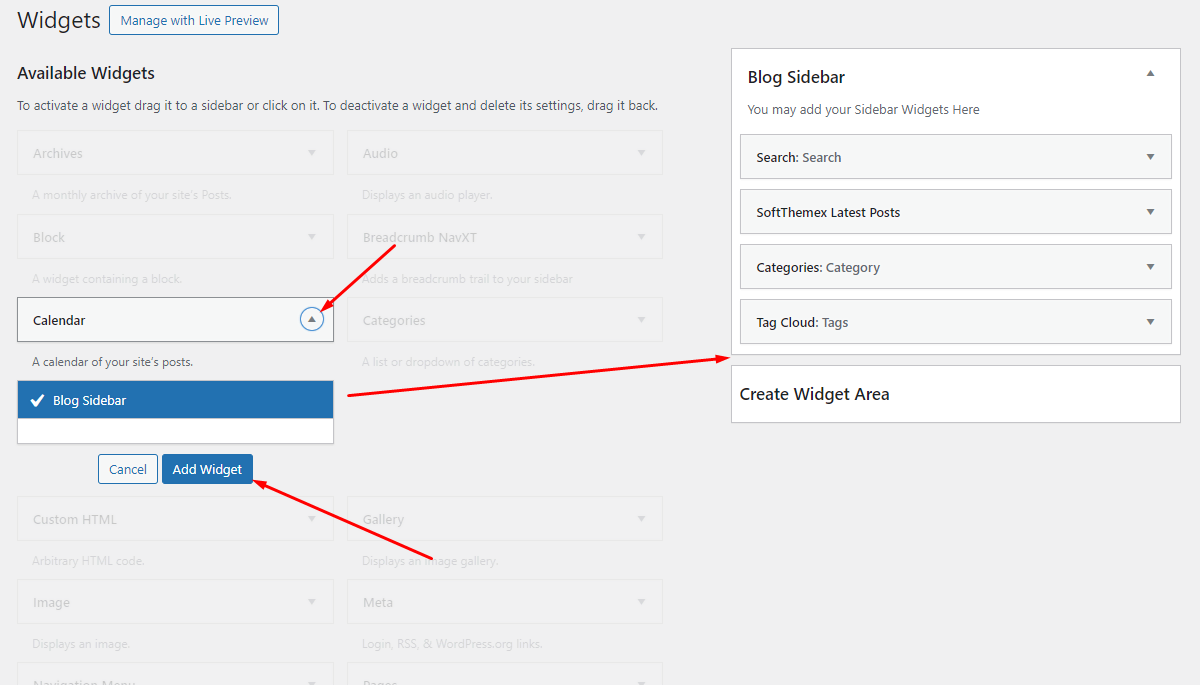Click the Breadcrumb NavXT widget arrow
This screenshot has width=1200, height=685.
(x=641, y=237)
